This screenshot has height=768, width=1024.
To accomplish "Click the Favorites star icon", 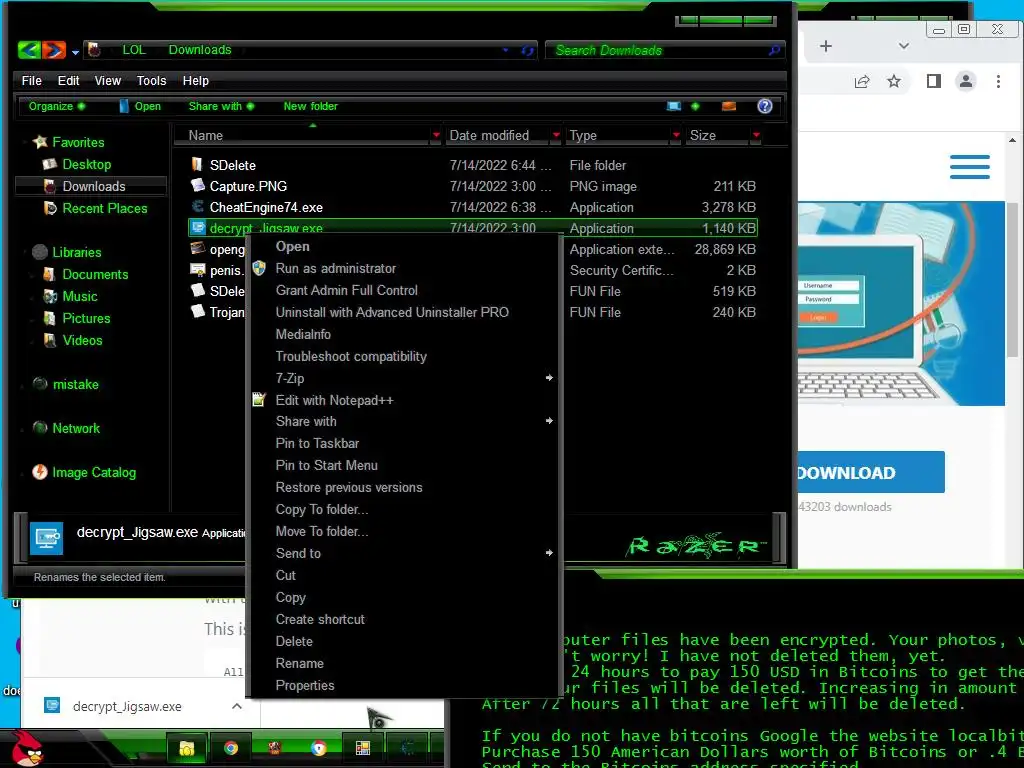I will (40, 142).
